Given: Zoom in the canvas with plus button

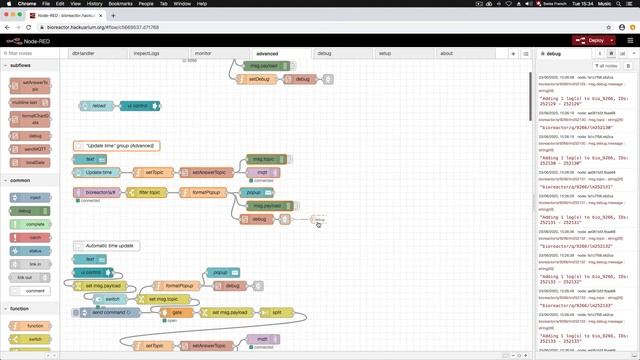Looking at the screenshot, I should [526, 356].
